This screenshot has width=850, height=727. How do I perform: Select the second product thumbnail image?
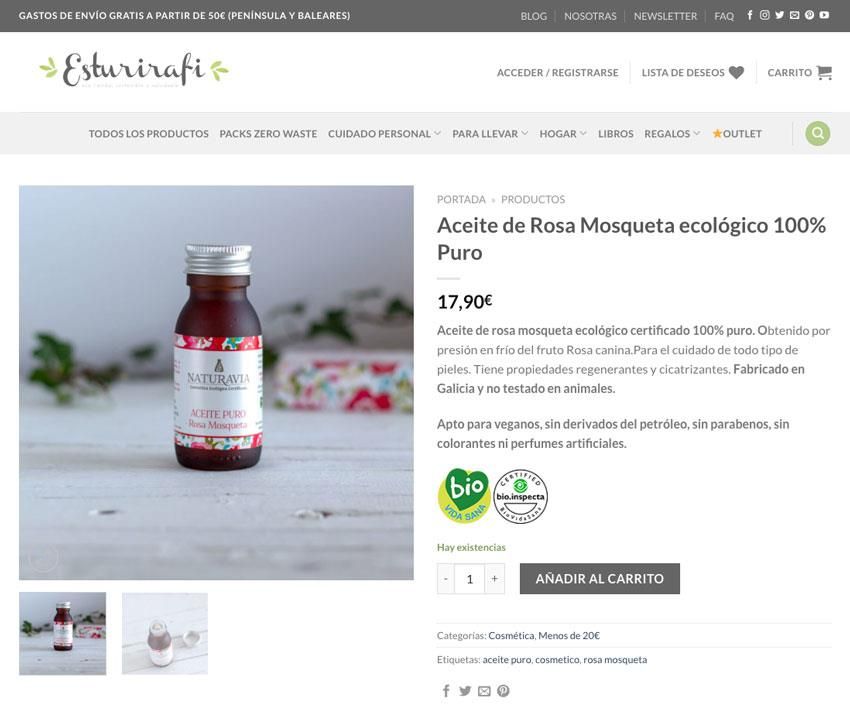tap(165, 633)
